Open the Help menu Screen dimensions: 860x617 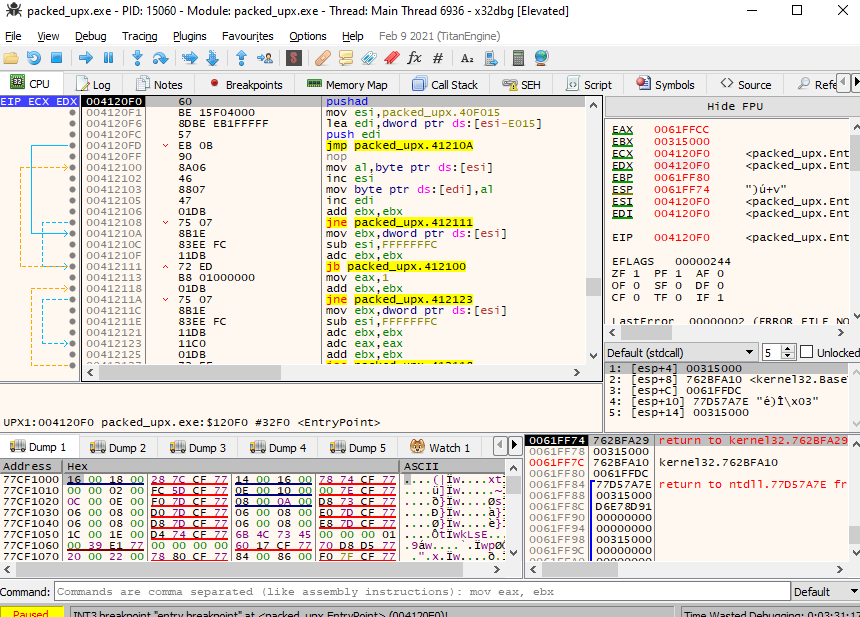point(353,36)
